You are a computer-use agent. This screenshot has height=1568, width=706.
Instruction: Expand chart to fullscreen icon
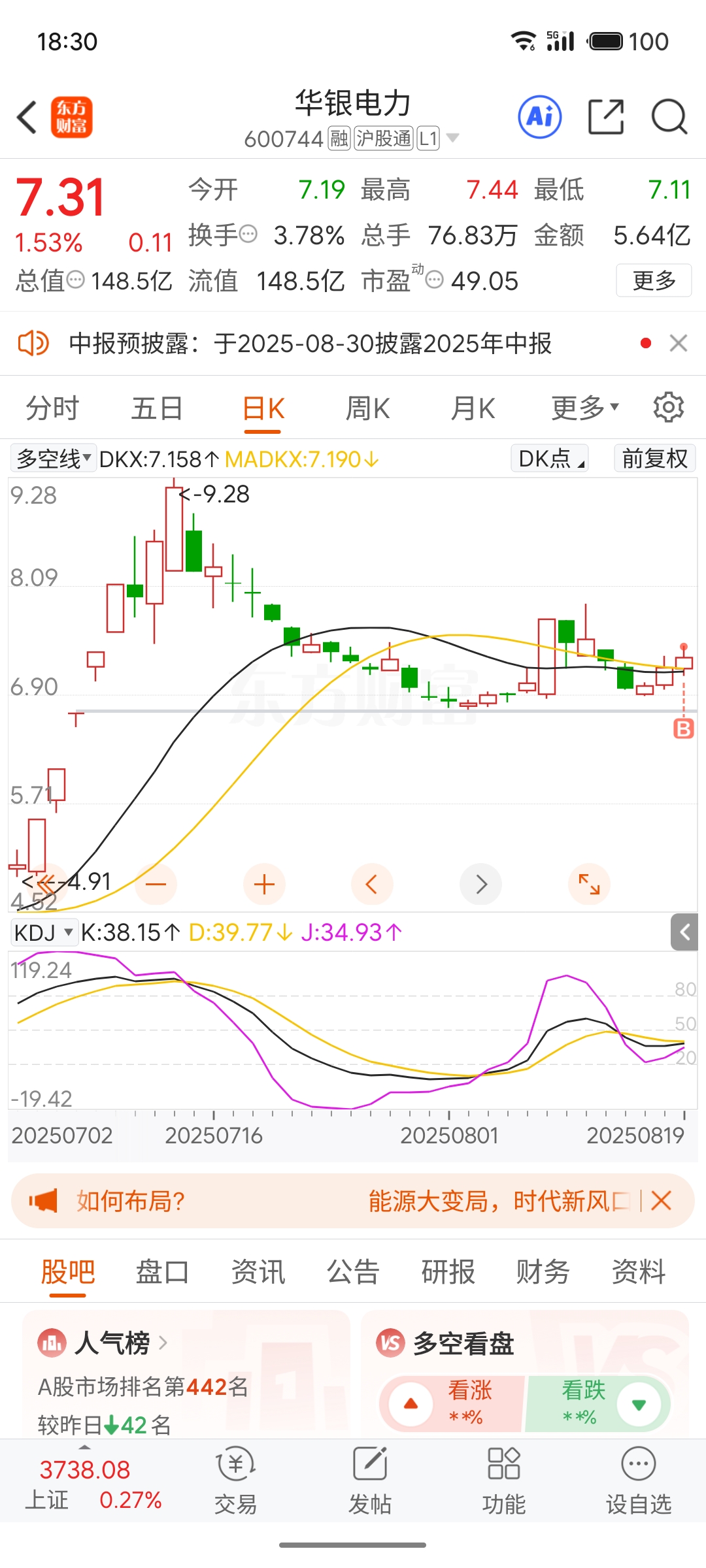pyautogui.click(x=589, y=885)
